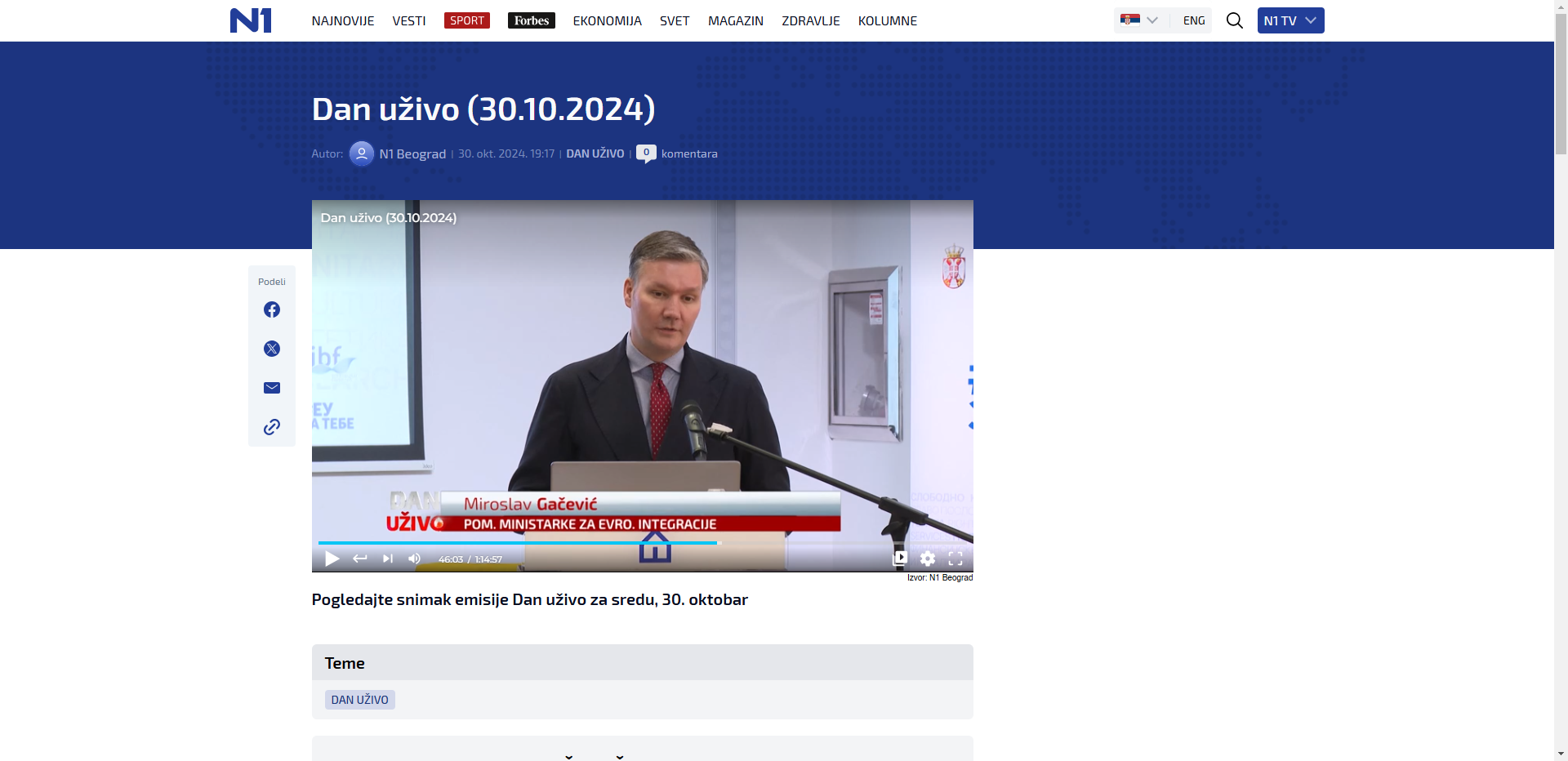The height and width of the screenshot is (761, 1568).
Task: Open video settings gear
Action: (928, 559)
